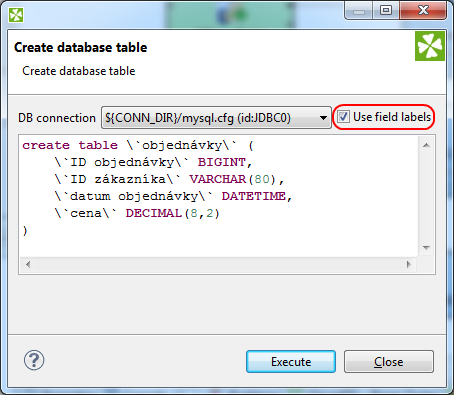The width and height of the screenshot is (454, 395).
Task: Toggle the Use field labels checkbox
Action: click(x=343, y=117)
